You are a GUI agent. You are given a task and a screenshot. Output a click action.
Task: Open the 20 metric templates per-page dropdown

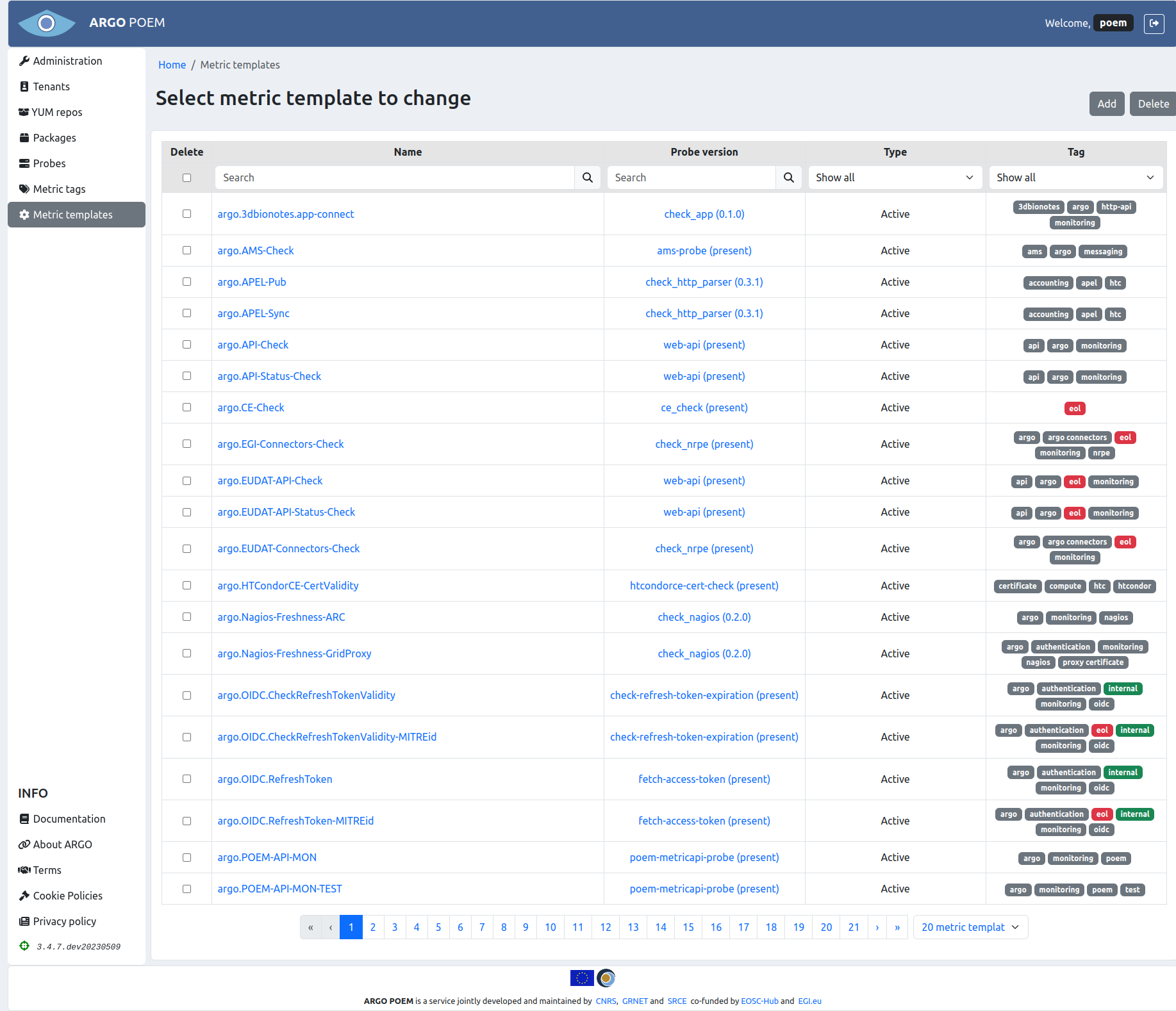pos(970,927)
